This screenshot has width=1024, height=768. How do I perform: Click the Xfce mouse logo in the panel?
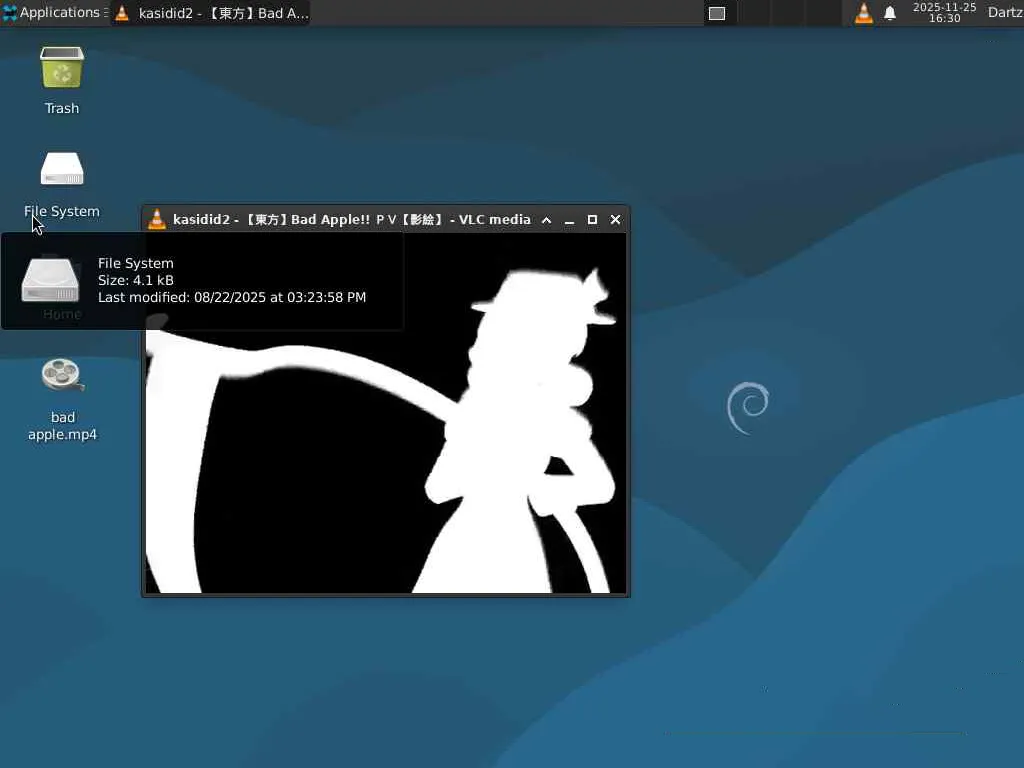9,13
